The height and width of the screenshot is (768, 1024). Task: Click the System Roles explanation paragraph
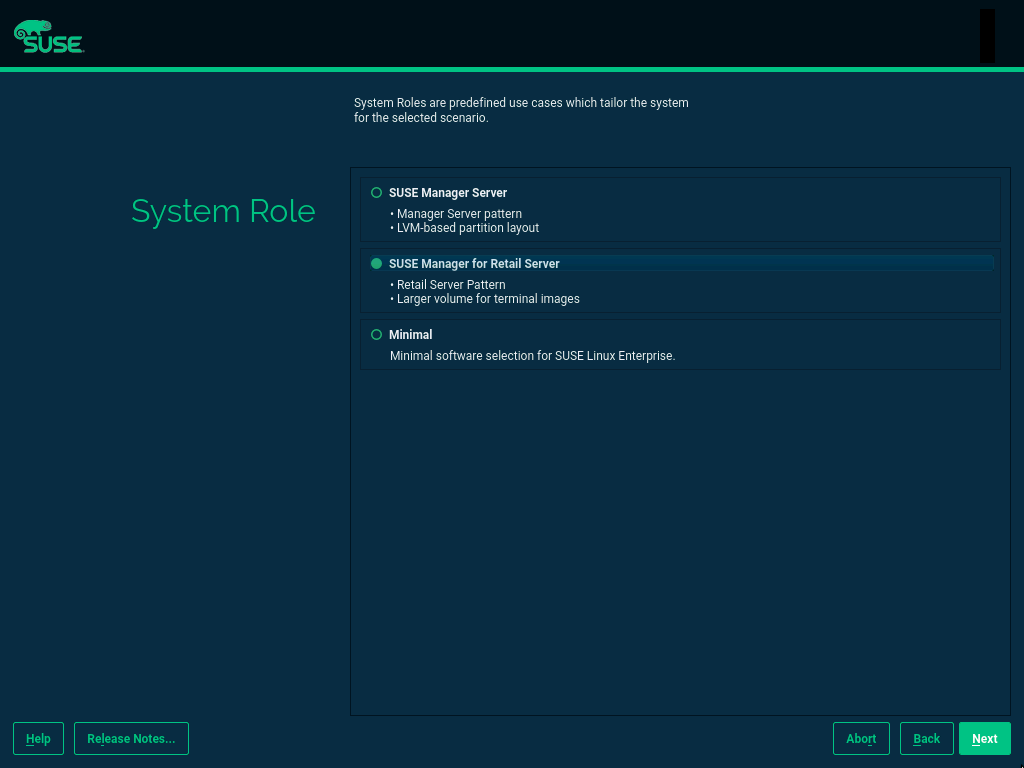[521, 110]
